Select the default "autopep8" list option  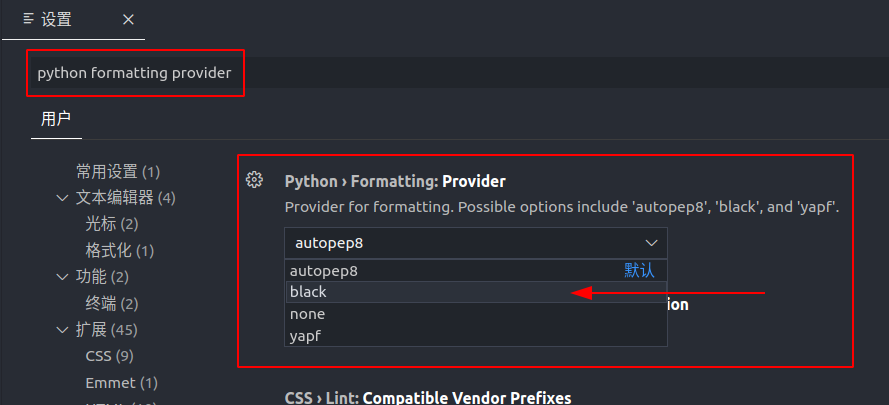coord(323,270)
